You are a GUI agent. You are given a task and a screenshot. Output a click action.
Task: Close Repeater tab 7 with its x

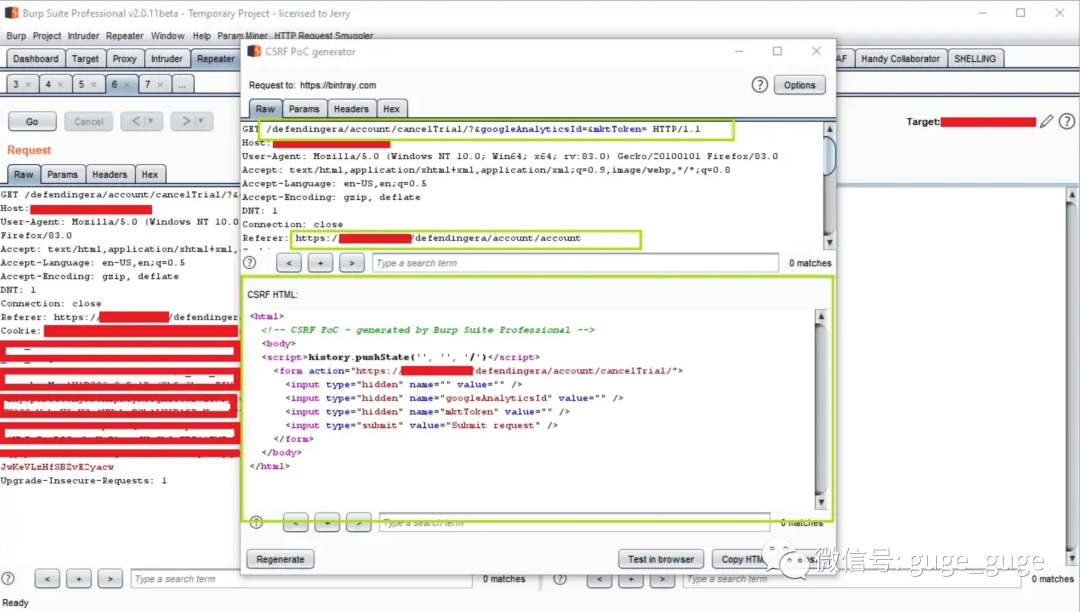160,85
